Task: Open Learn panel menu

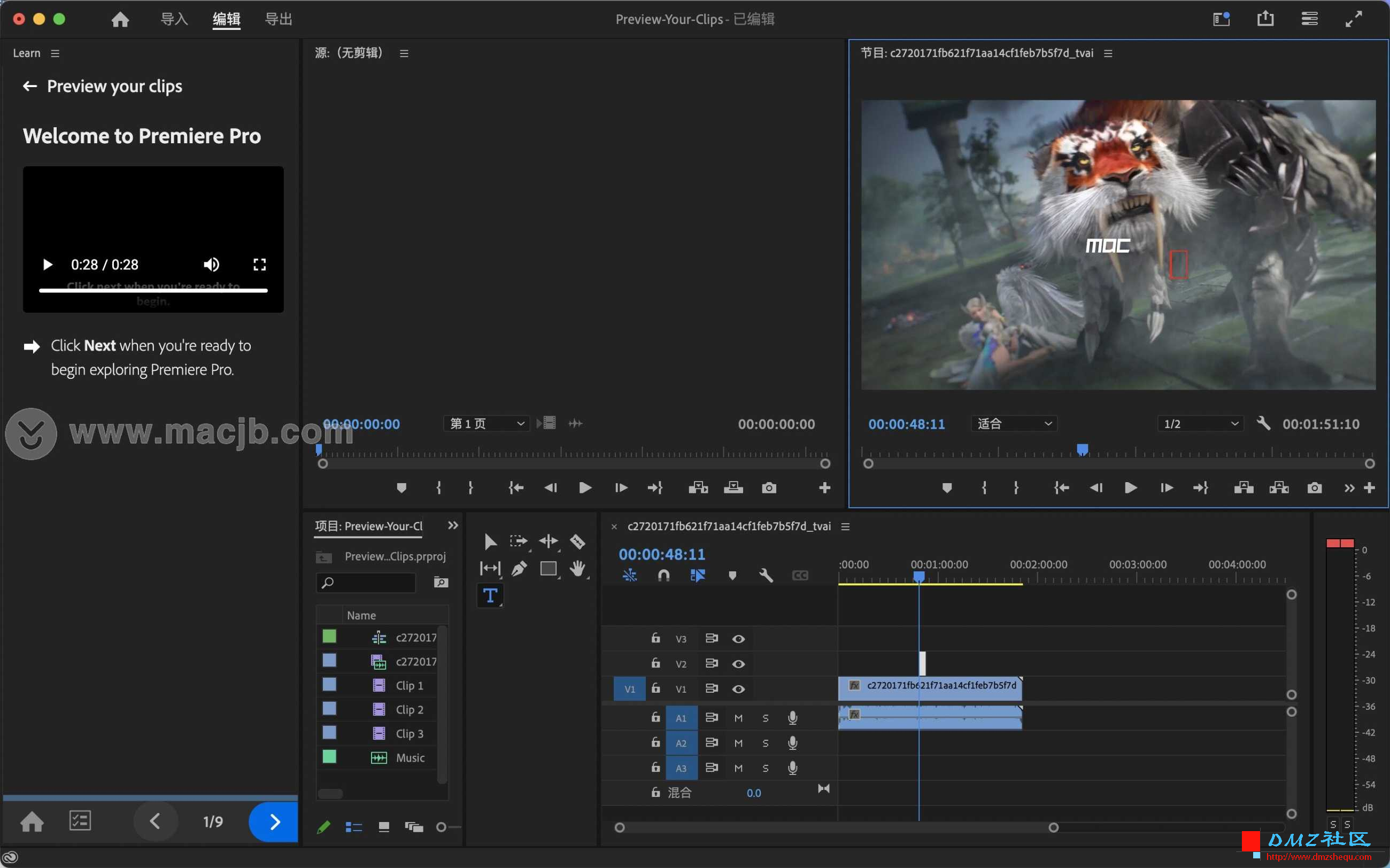Action: (x=55, y=53)
